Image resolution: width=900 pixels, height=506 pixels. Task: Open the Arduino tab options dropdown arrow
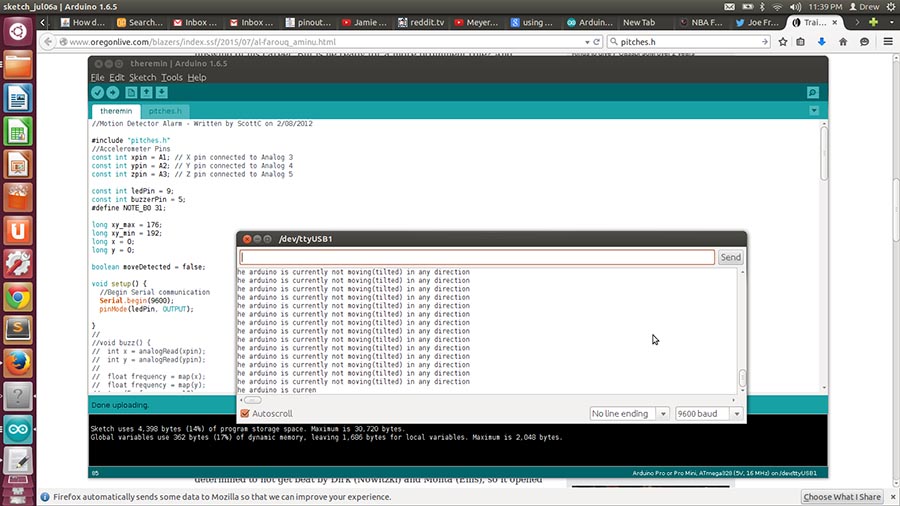click(814, 110)
